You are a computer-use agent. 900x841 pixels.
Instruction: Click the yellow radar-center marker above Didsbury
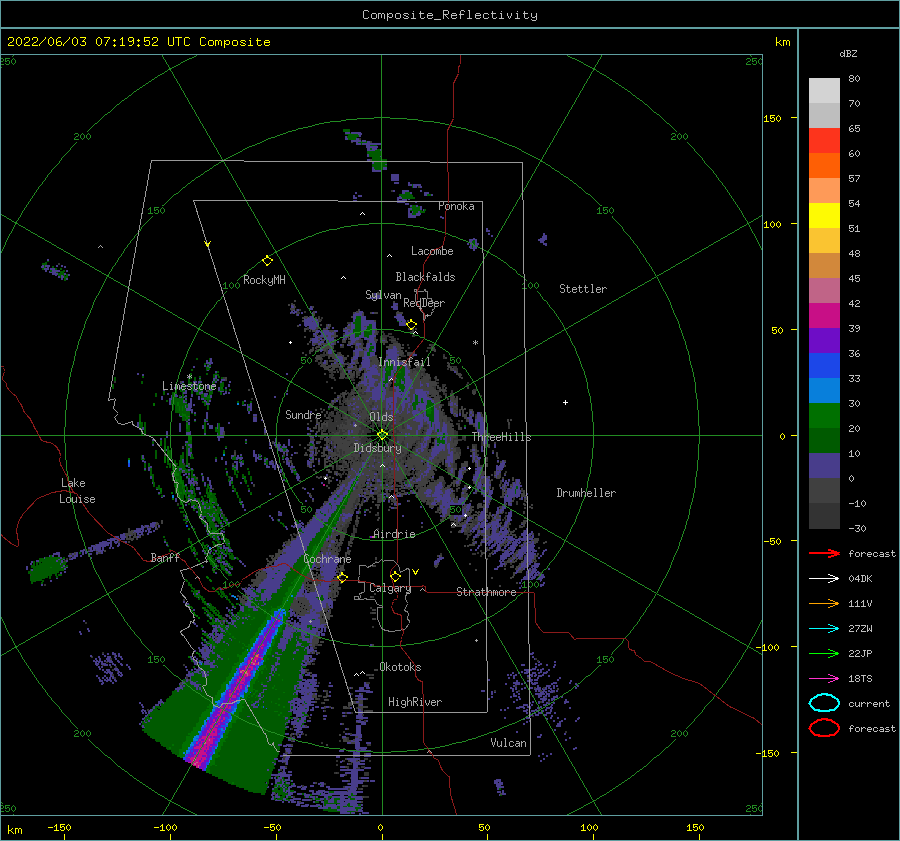click(382, 435)
